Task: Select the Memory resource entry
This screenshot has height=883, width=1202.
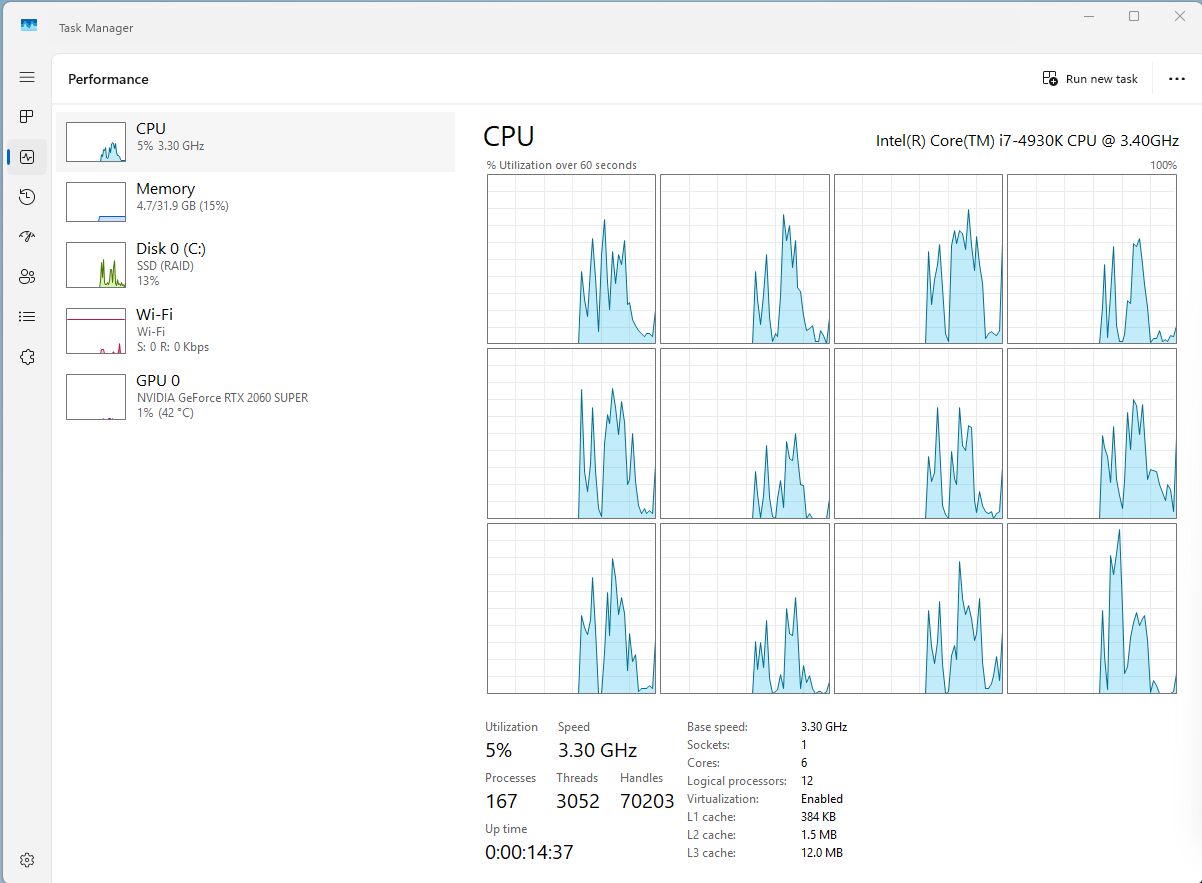Action: [x=255, y=201]
